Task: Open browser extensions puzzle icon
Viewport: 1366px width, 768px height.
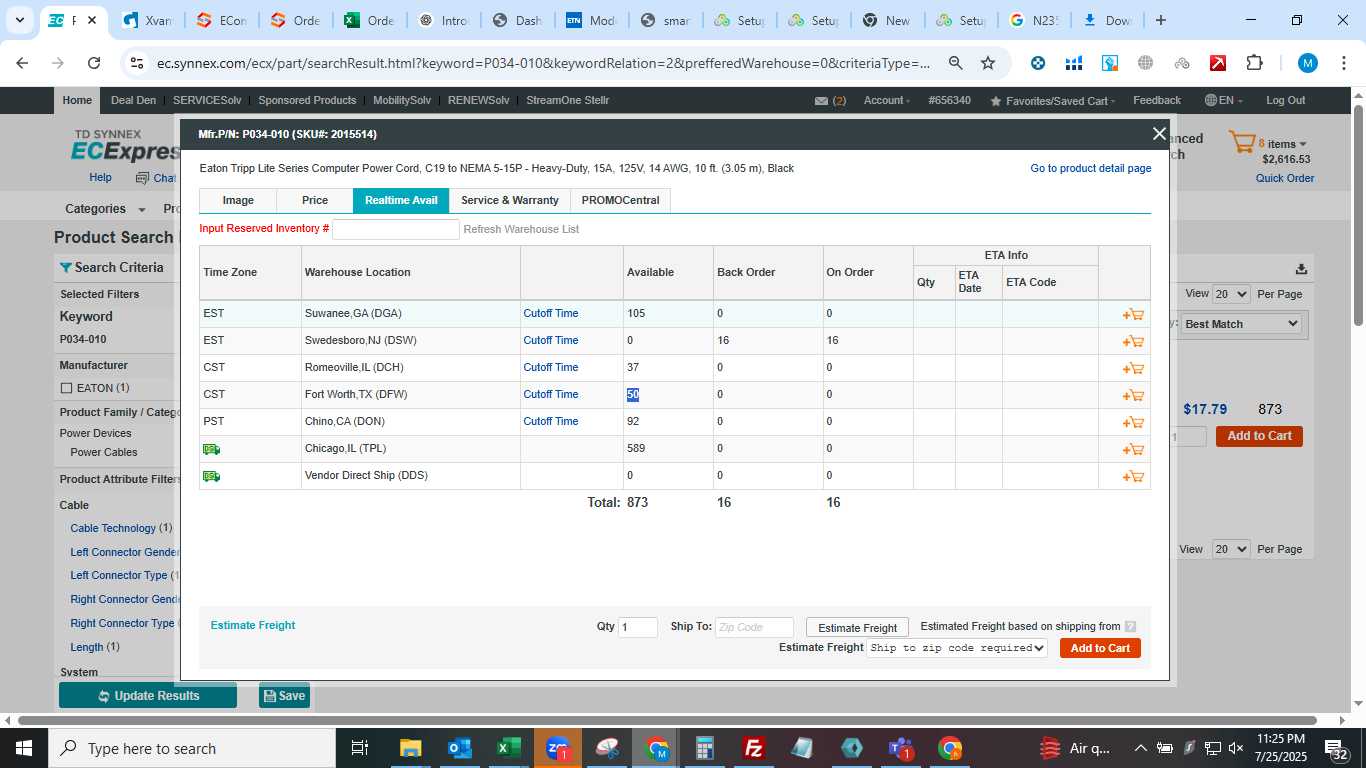Action: click(x=1254, y=63)
